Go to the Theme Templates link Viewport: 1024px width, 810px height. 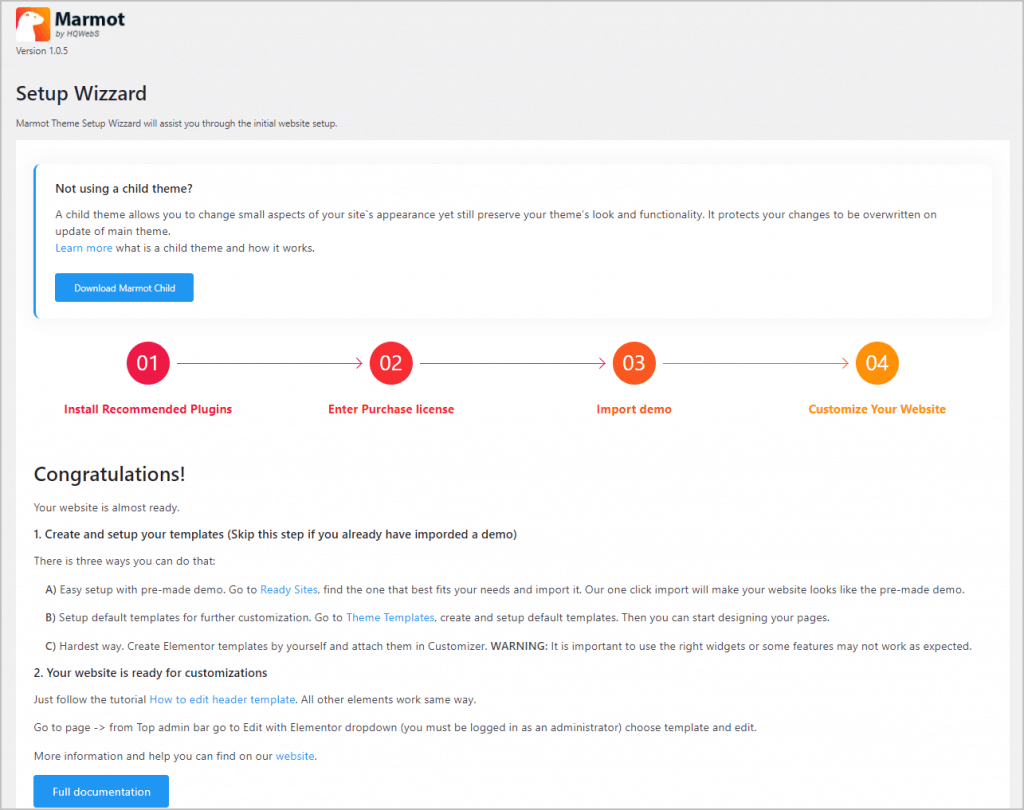pos(390,618)
